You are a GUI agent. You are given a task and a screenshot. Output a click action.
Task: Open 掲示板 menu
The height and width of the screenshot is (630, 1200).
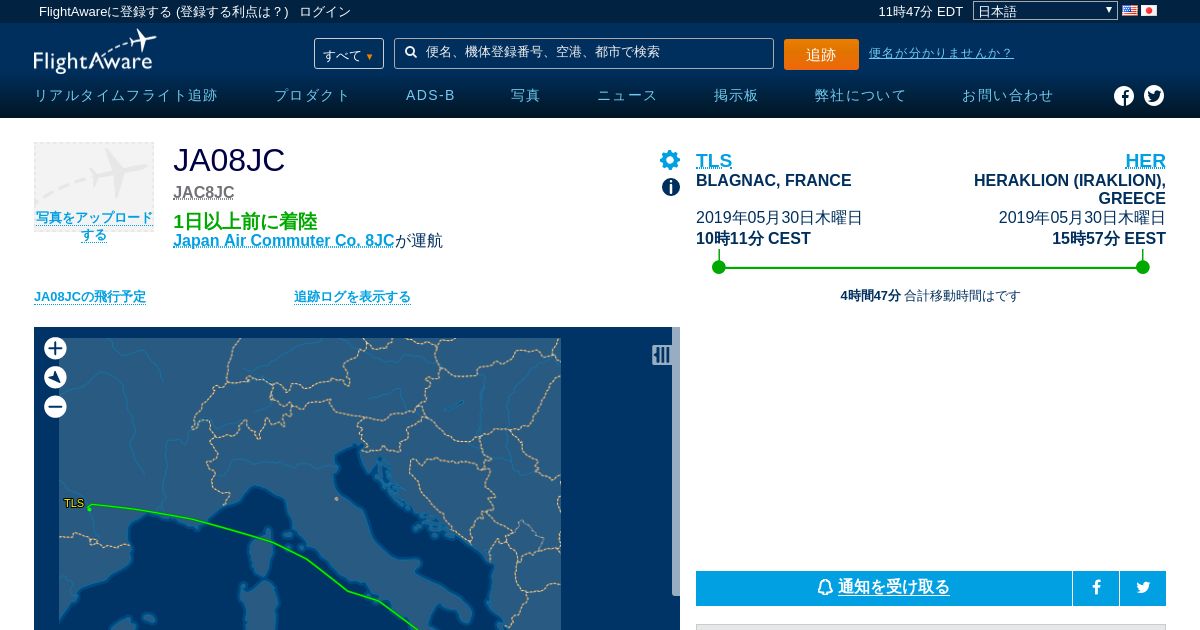coord(736,96)
